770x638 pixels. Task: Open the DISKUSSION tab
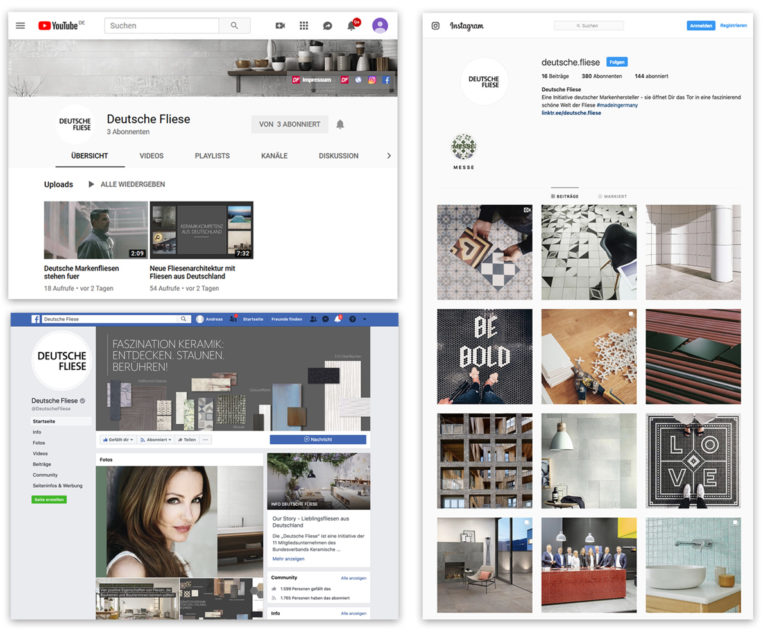pos(338,156)
